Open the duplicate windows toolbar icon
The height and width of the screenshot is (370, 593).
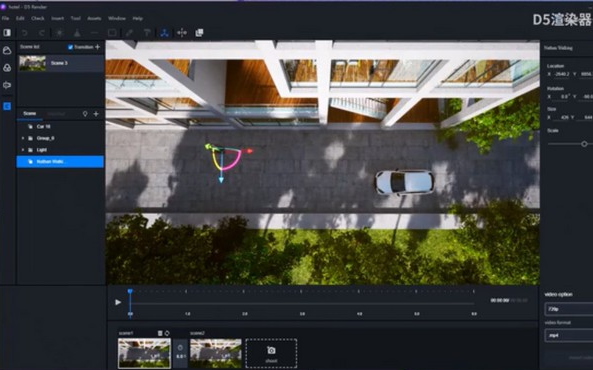click(199, 33)
